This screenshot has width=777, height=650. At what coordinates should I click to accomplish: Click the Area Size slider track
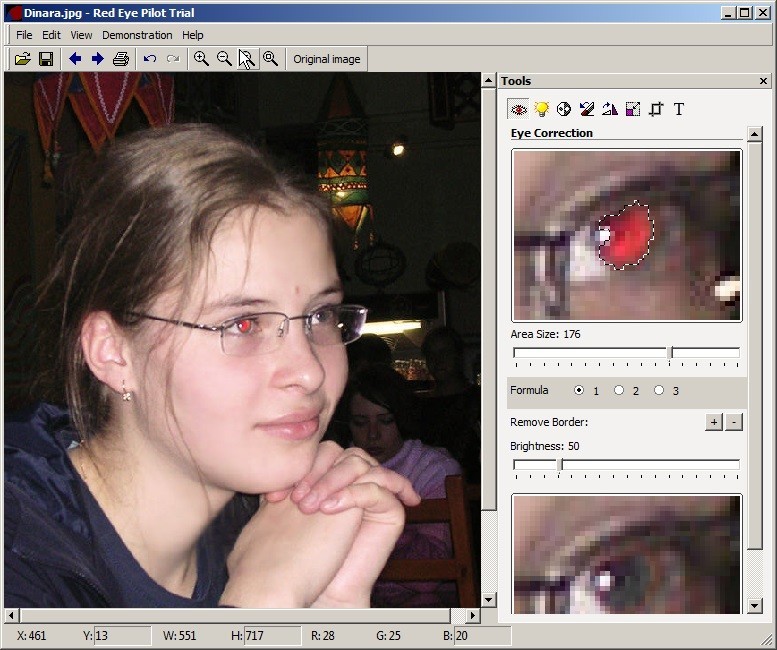coord(626,353)
